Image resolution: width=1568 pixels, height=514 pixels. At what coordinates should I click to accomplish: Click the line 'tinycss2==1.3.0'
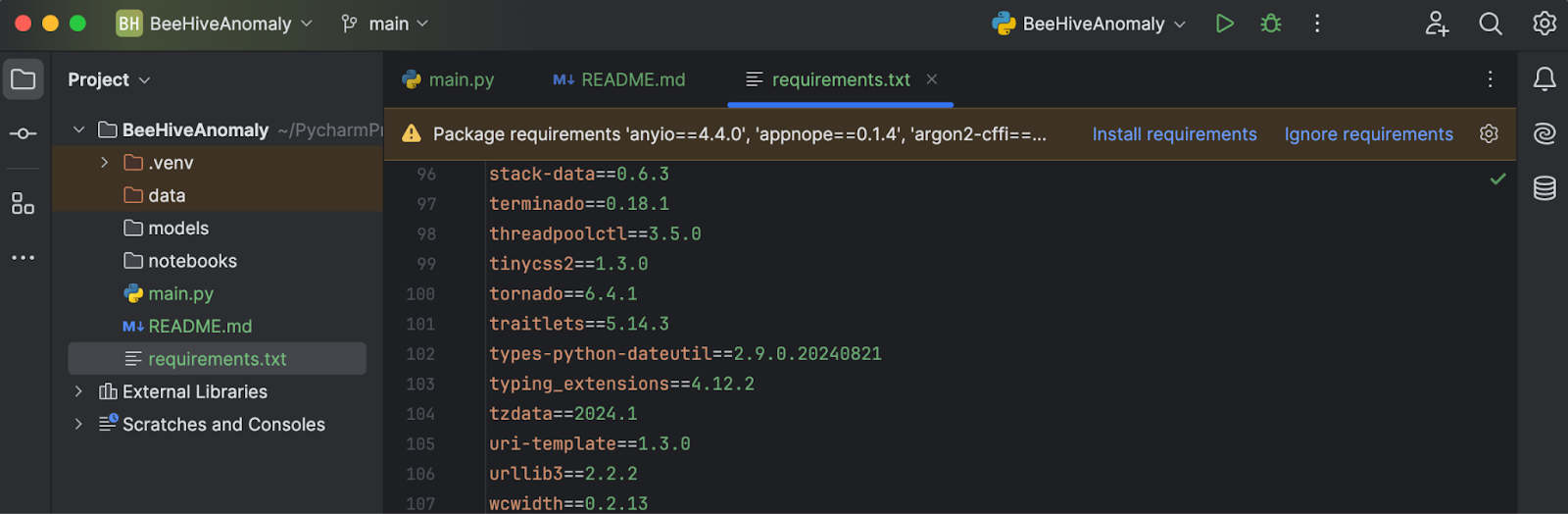pos(568,264)
